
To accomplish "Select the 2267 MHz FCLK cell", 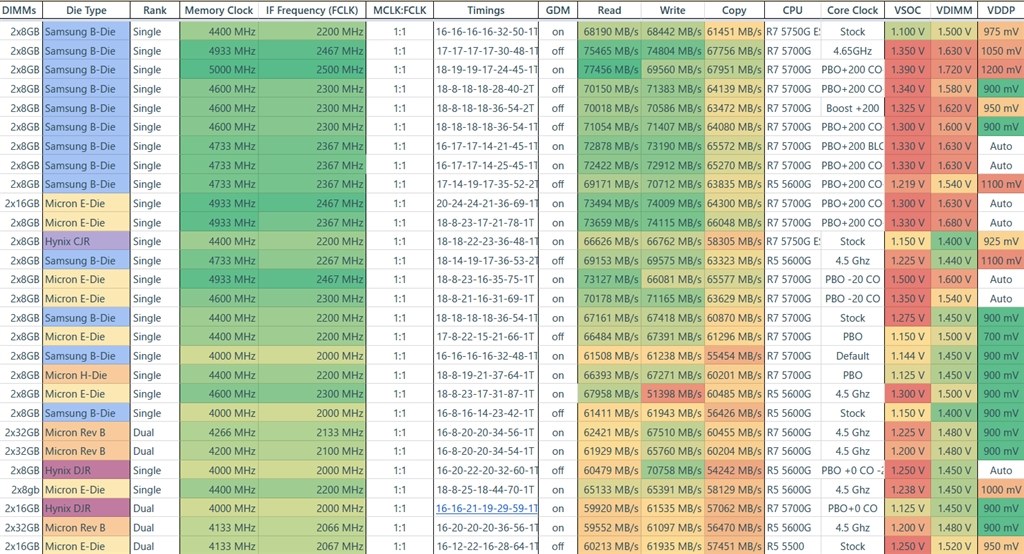I will pos(312,261).
